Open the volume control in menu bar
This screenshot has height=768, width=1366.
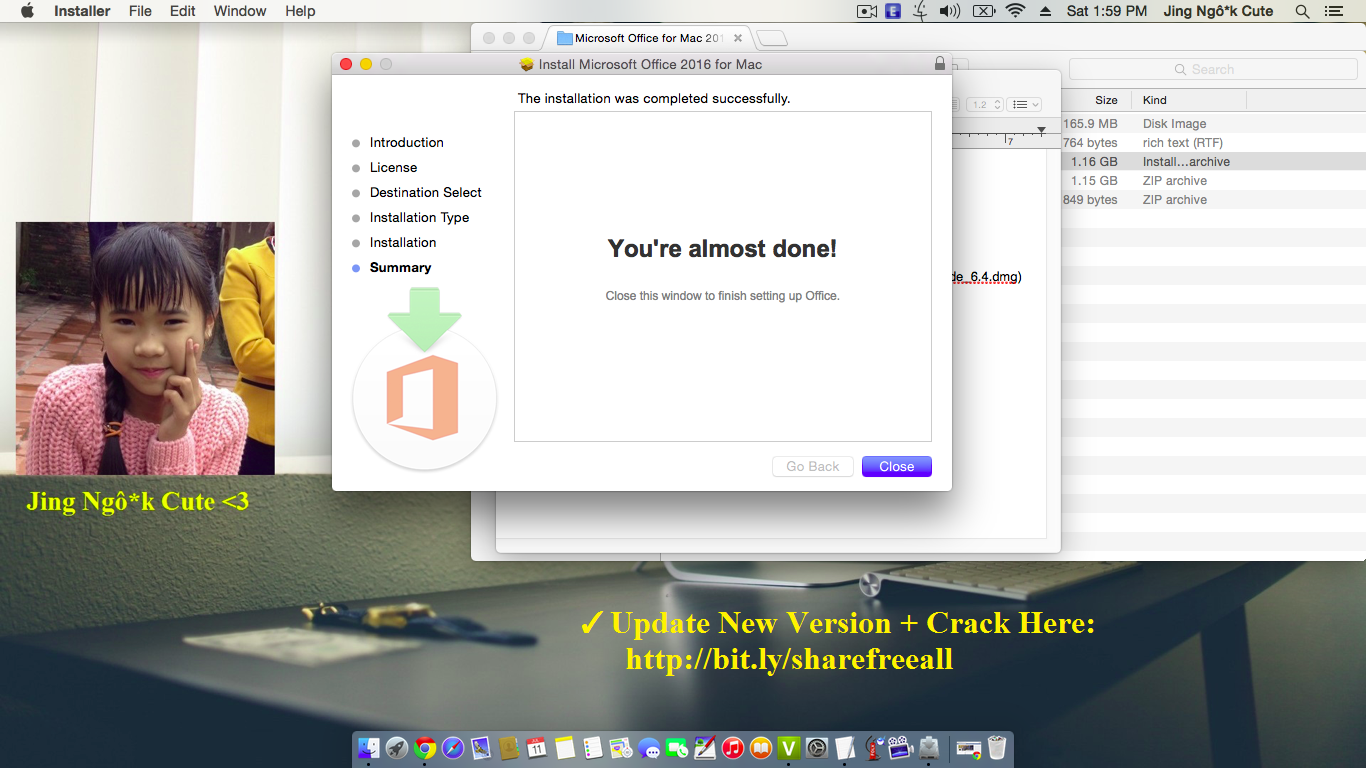point(950,11)
